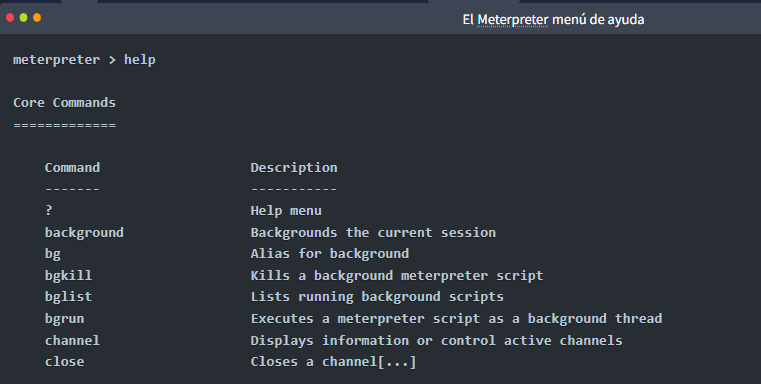Click the '?' command entry
761x384 pixels.
(49, 210)
